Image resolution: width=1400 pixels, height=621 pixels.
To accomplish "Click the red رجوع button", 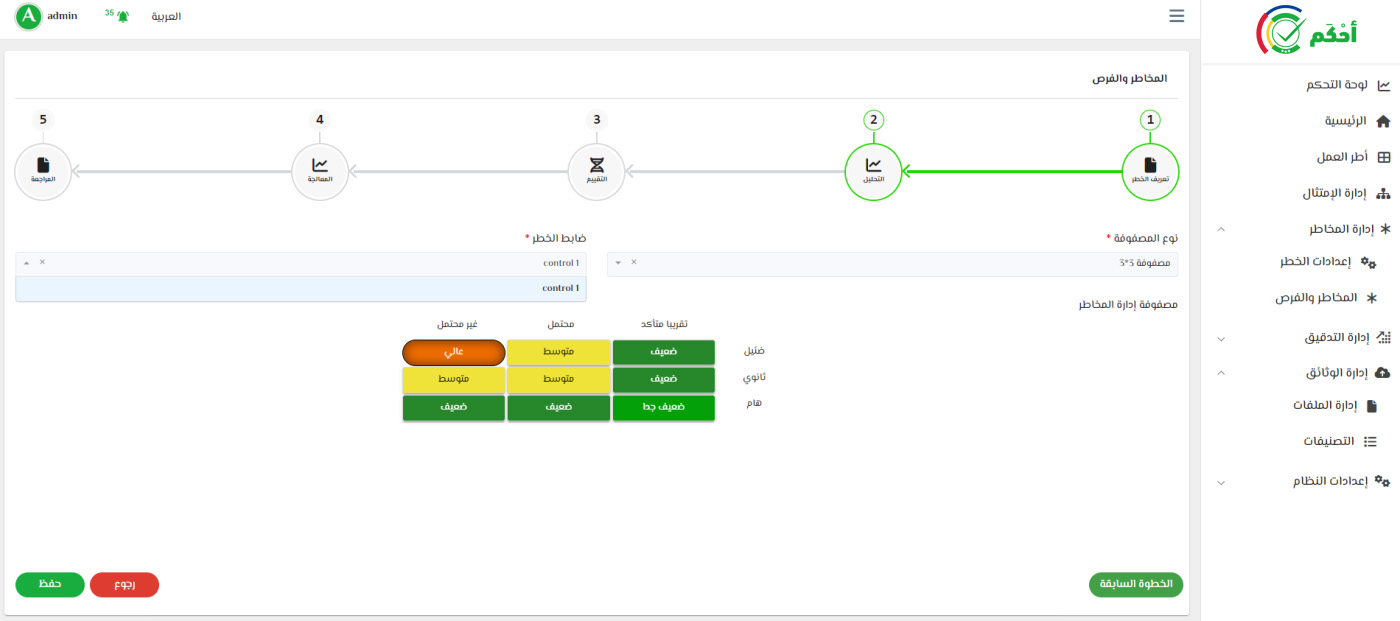I will pos(125,584).
